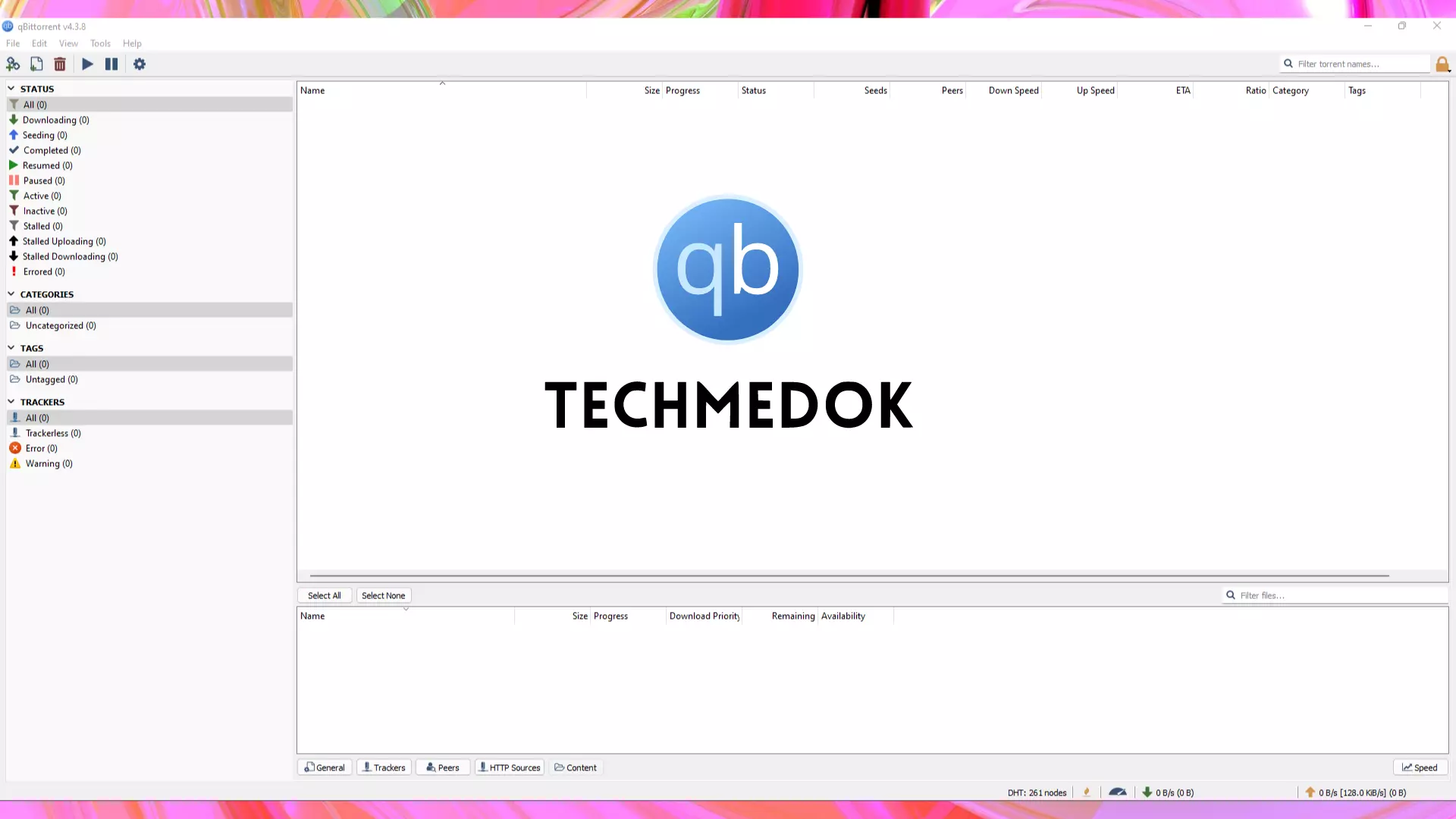The width and height of the screenshot is (1456, 819).
Task: Select the Stalled Uploading (0) filter
Action: (x=149, y=241)
